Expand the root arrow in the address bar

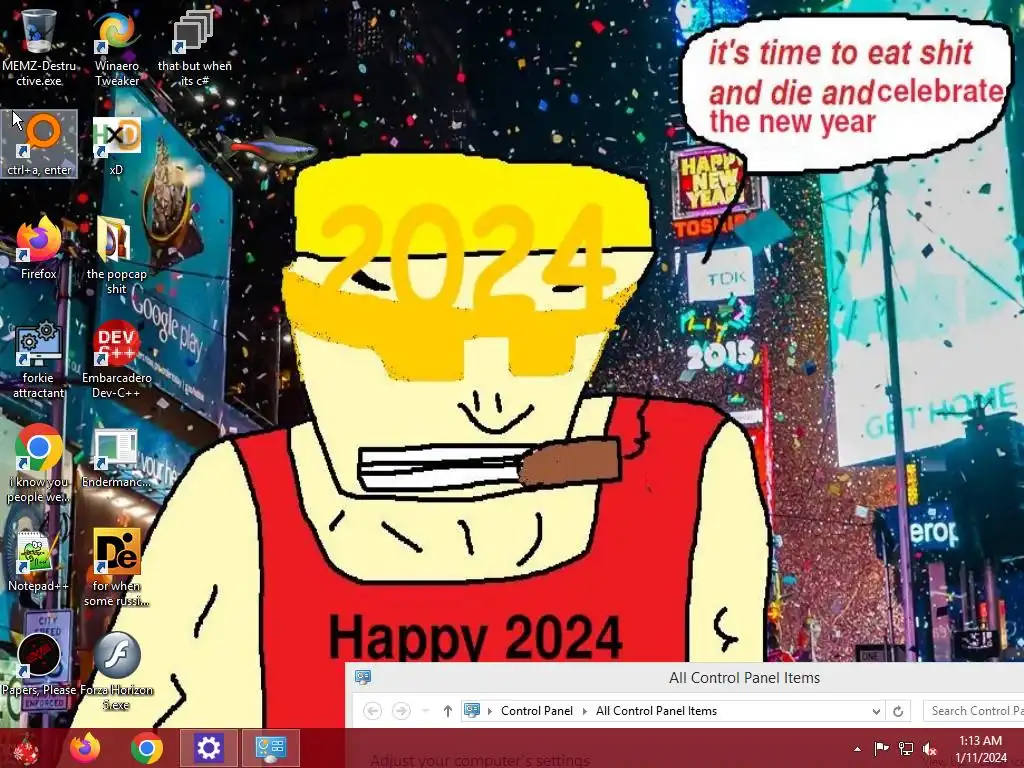pos(490,711)
